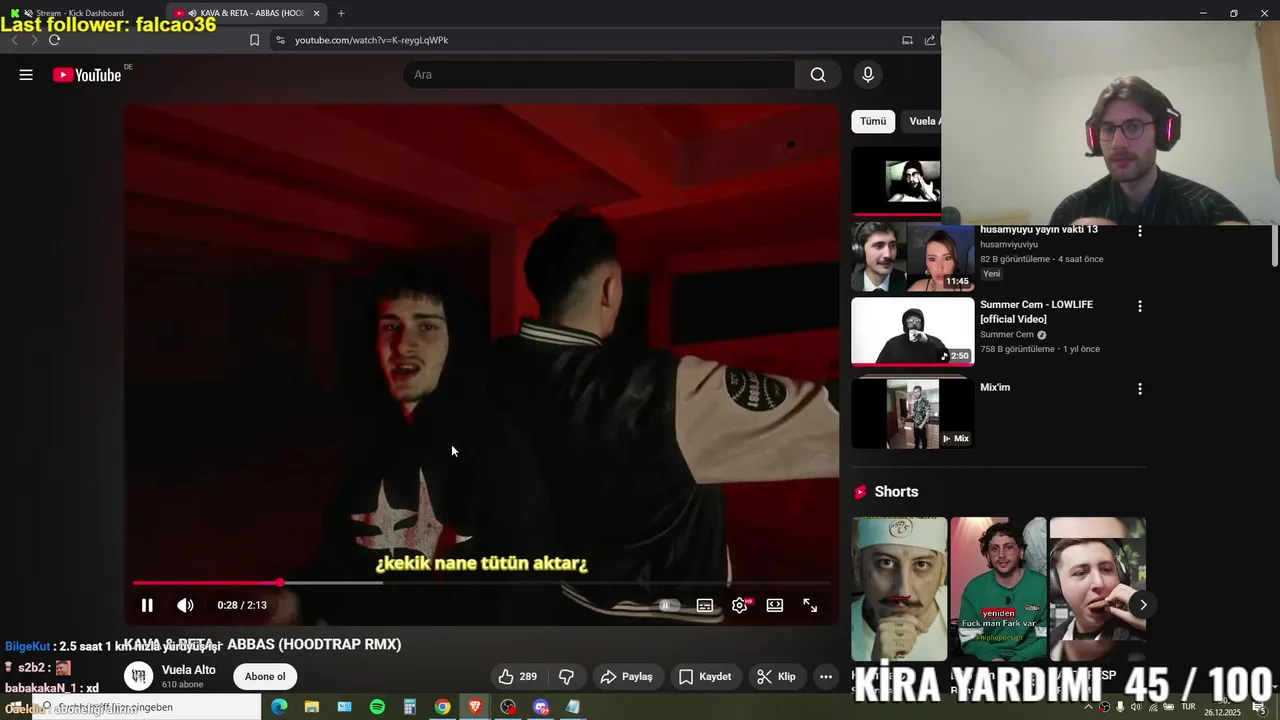Image resolution: width=1280 pixels, height=720 pixels.
Task: Open options for husamyuyu yayın vakti video
Action: [x=1139, y=231]
